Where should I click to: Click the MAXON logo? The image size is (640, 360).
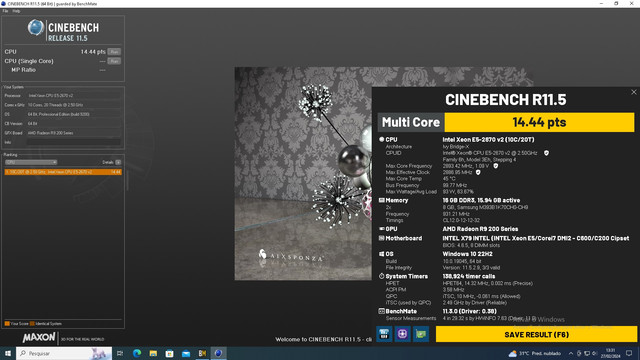coord(39,338)
